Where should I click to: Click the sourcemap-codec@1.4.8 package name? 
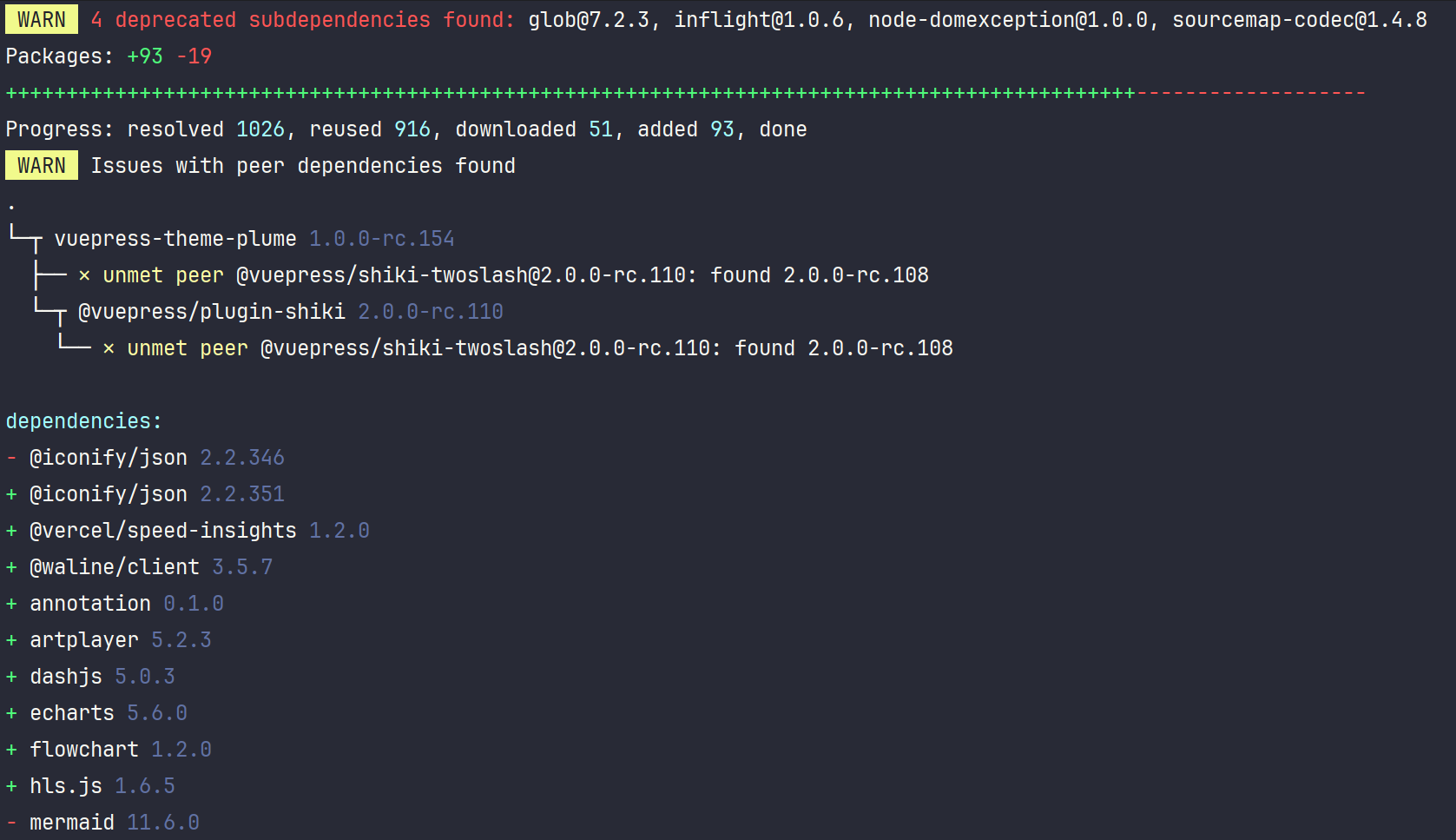[1299, 19]
